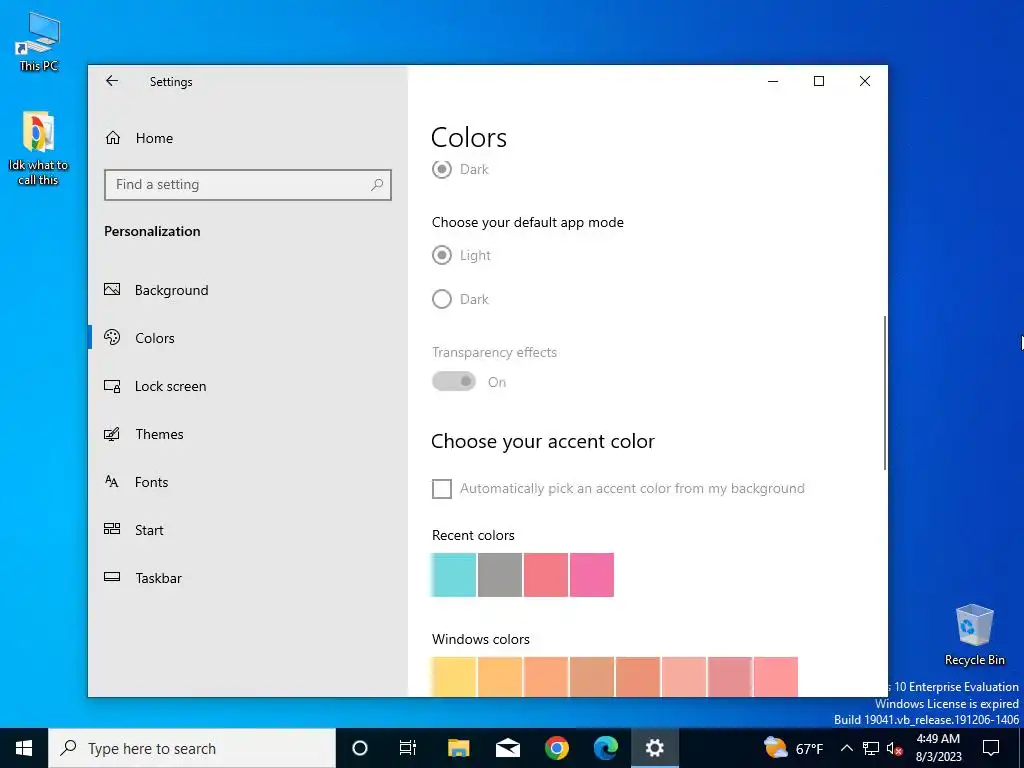Click the network icon in system tray
This screenshot has height=768, width=1024.
(x=871, y=748)
